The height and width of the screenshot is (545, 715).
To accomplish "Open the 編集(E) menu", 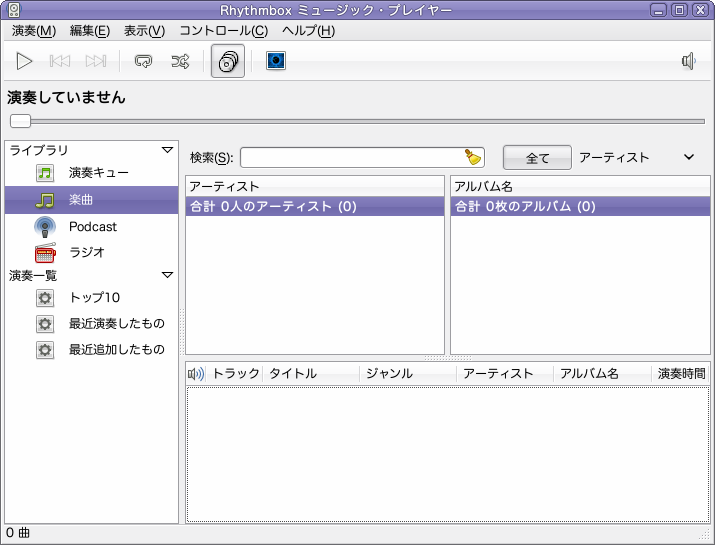I will point(90,31).
